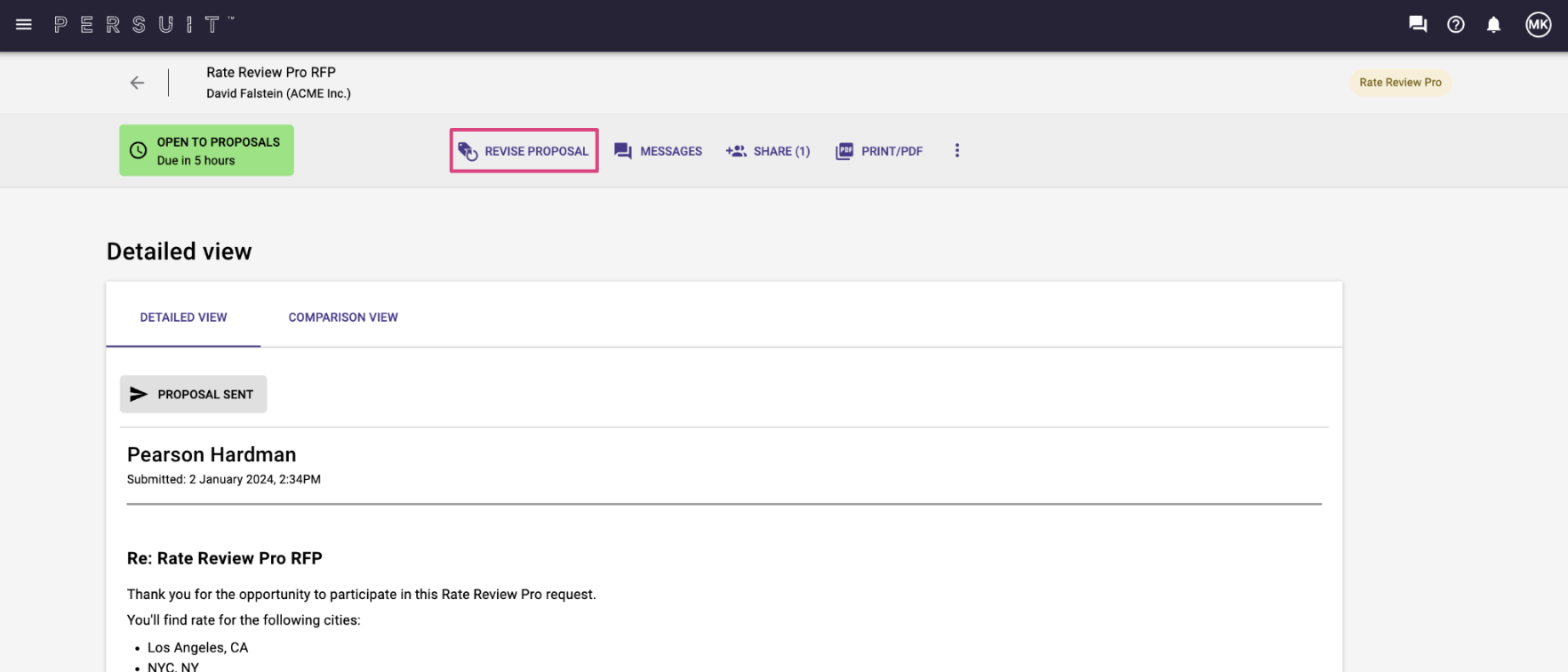
Task: Go back using the left arrow
Action: pyautogui.click(x=137, y=83)
